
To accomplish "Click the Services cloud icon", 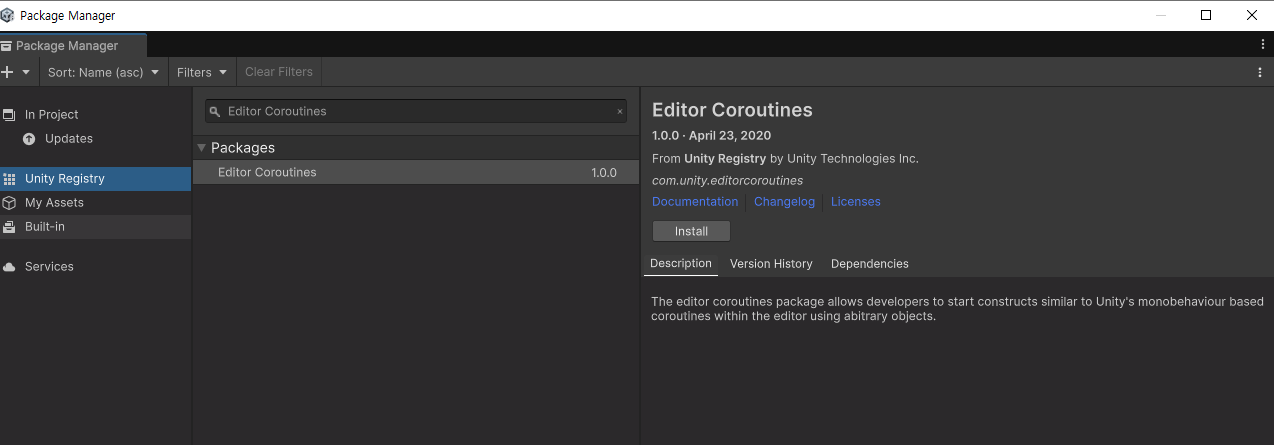I will click(9, 267).
